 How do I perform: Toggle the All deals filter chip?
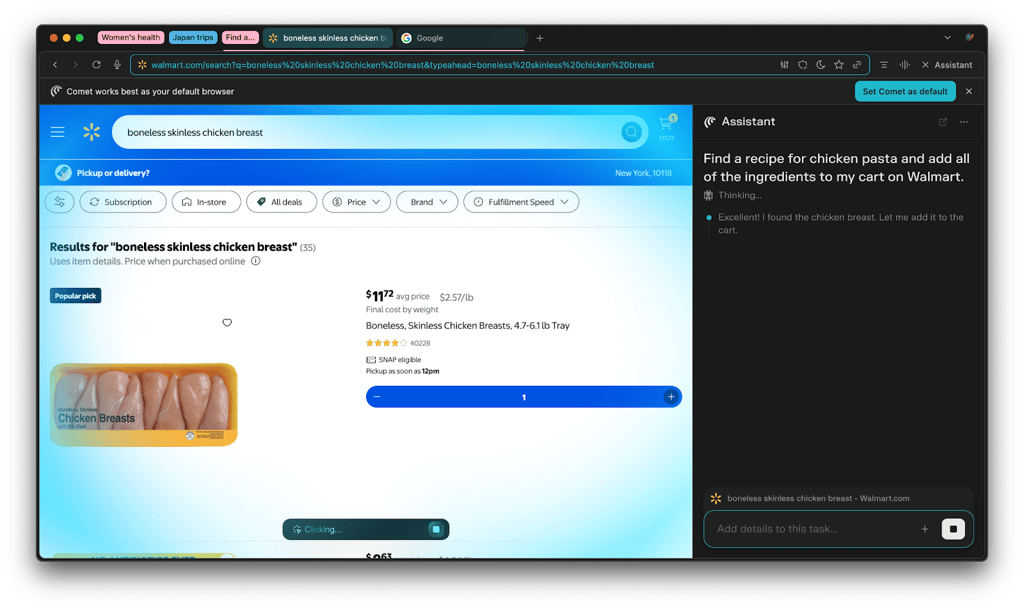pos(281,202)
